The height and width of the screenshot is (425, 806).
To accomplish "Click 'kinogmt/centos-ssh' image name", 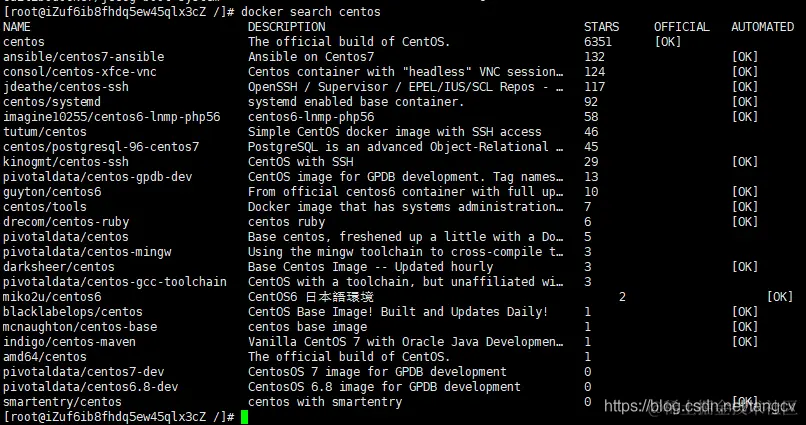I will coord(66,161).
